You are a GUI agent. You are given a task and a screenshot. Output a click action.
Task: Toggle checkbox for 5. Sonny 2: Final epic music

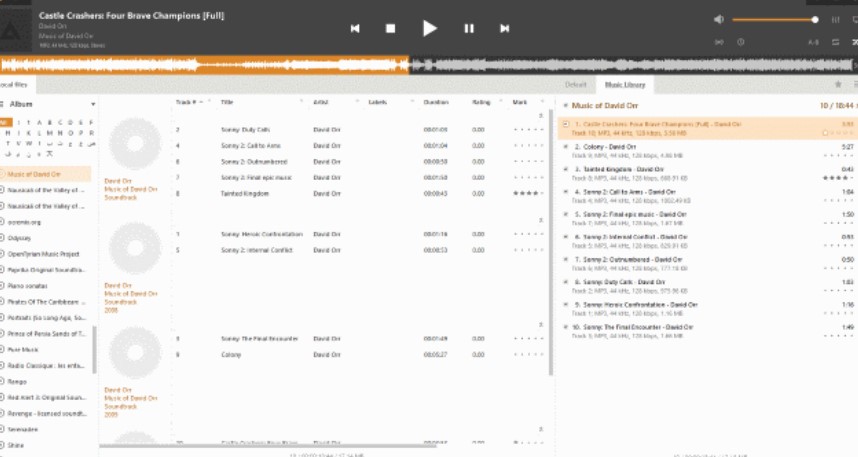pyautogui.click(x=566, y=215)
